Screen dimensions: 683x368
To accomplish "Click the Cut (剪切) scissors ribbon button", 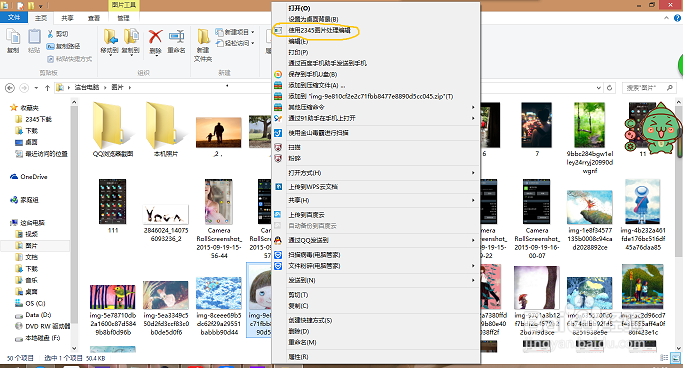I will pos(57,34).
